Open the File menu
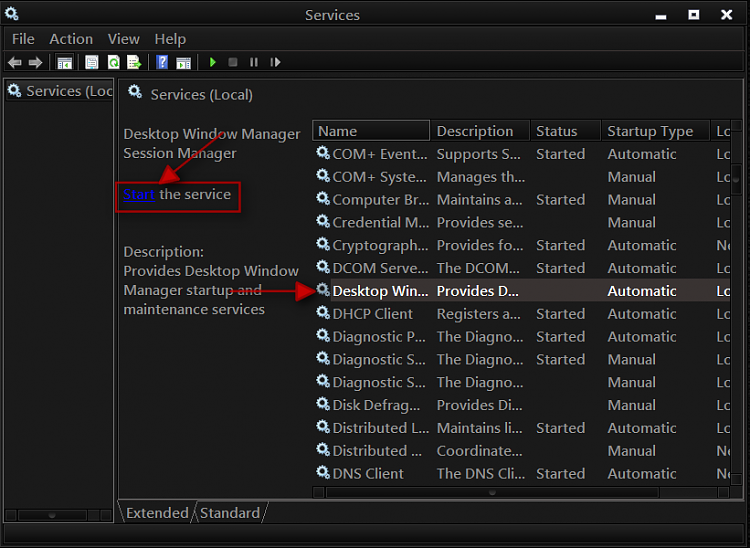The height and width of the screenshot is (548, 750). (23, 39)
